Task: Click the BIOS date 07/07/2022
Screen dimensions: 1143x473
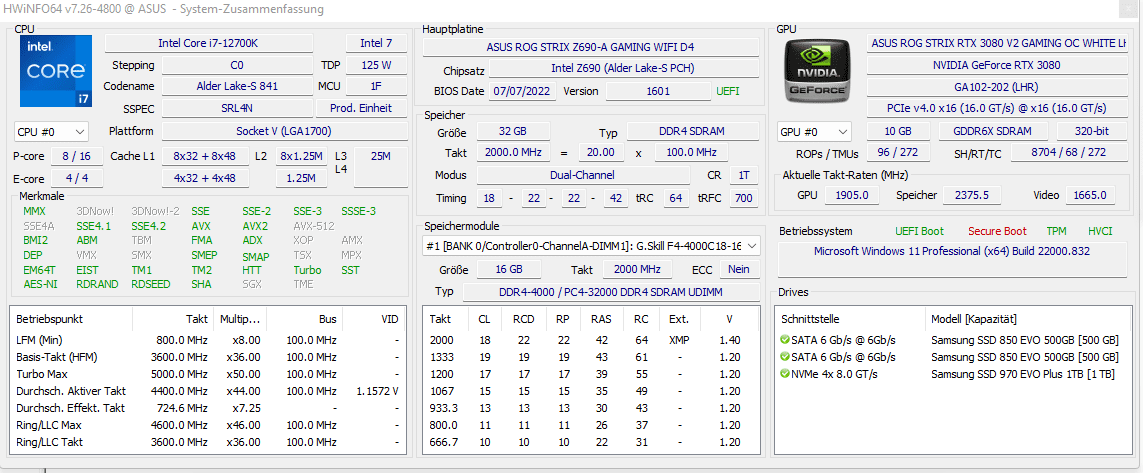Action: click(523, 91)
